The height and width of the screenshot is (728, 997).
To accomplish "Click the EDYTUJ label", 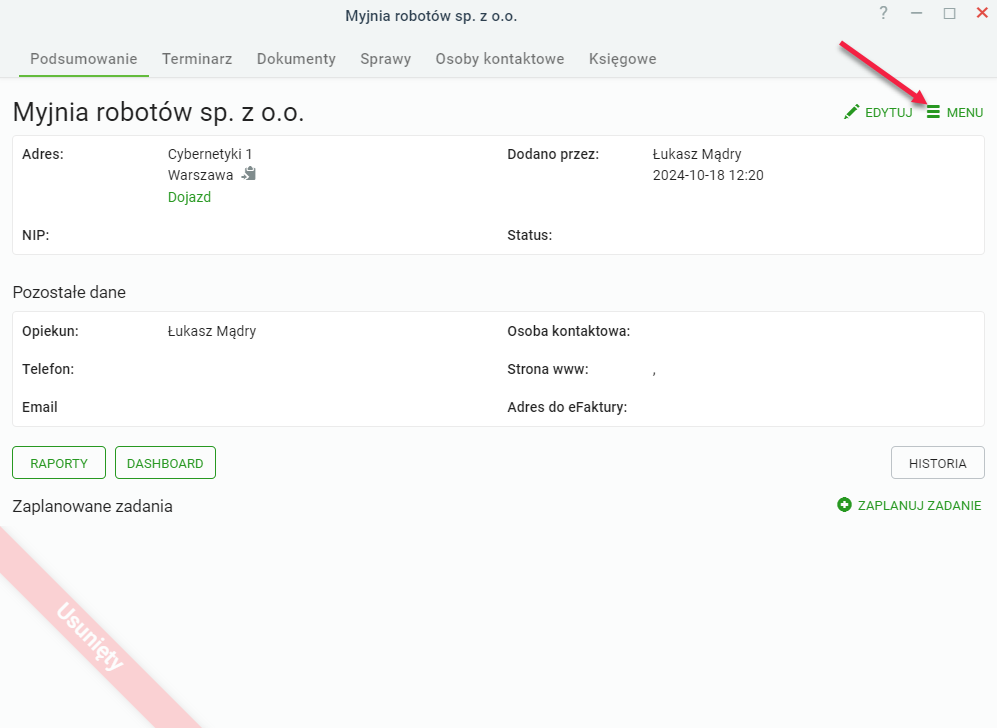I will pyautogui.click(x=889, y=113).
